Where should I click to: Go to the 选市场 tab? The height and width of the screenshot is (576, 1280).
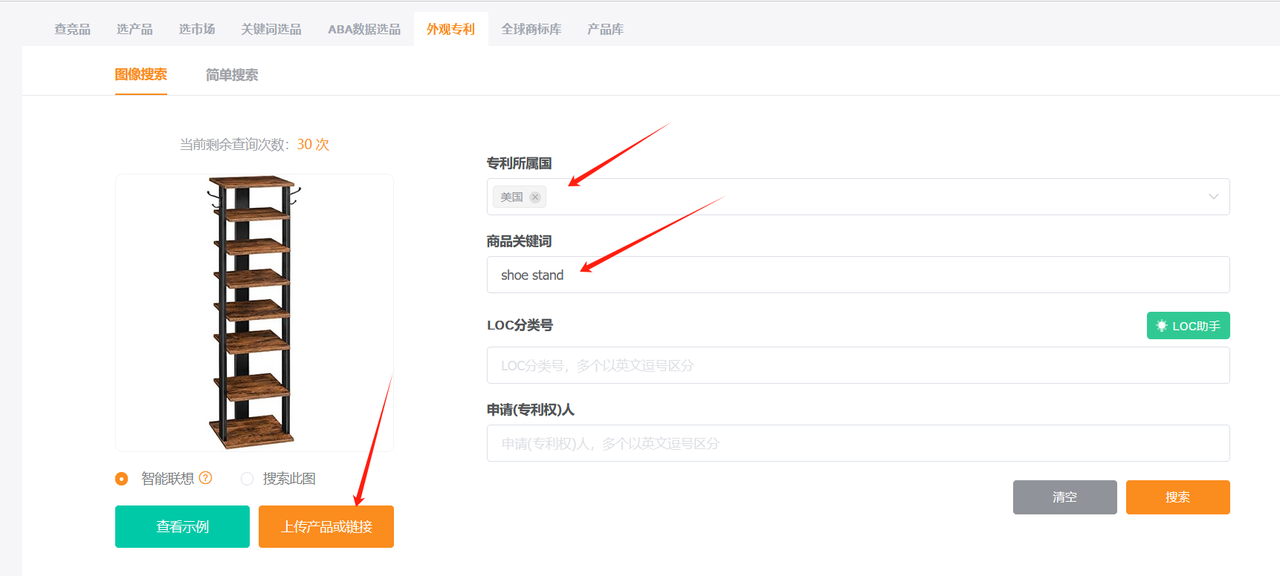click(x=197, y=29)
